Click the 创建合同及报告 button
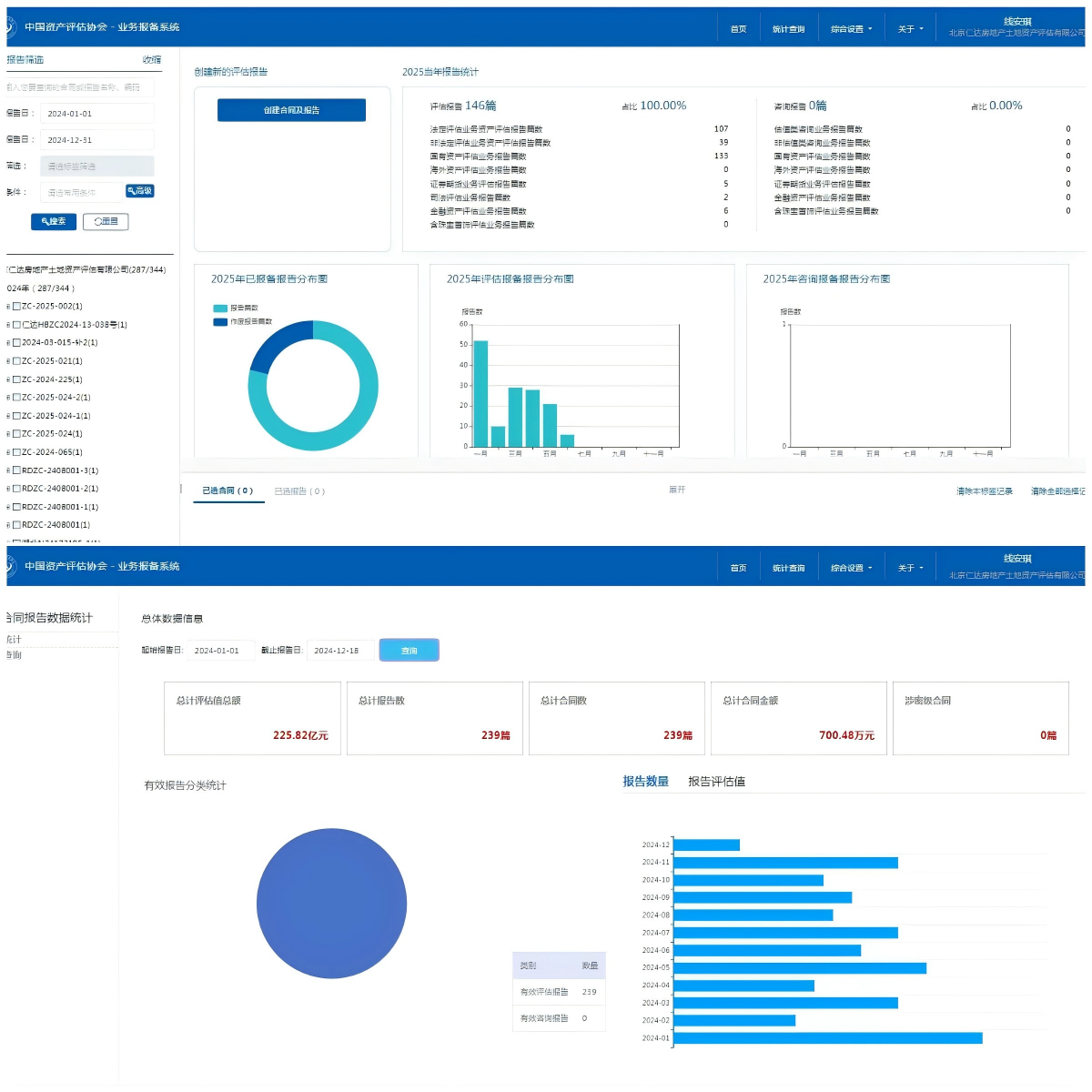The image size is (1092, 1092). (291, 110)
